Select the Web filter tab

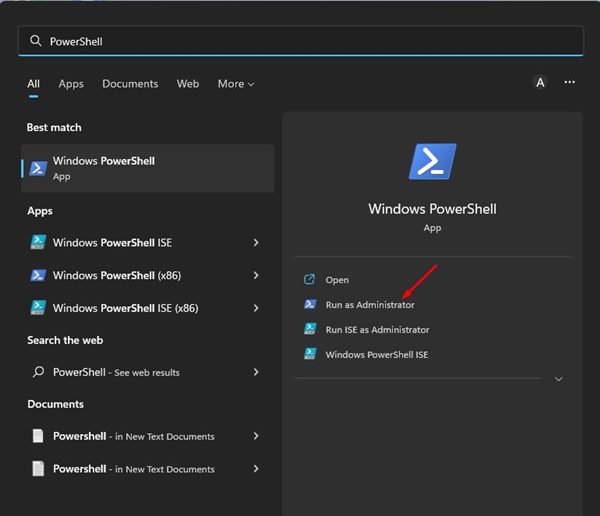[x=188, y=84]
